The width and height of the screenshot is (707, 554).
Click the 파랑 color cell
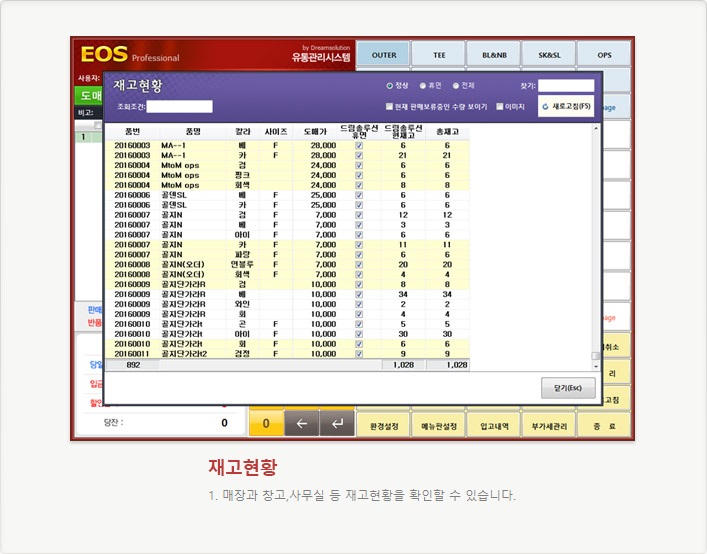242,255
